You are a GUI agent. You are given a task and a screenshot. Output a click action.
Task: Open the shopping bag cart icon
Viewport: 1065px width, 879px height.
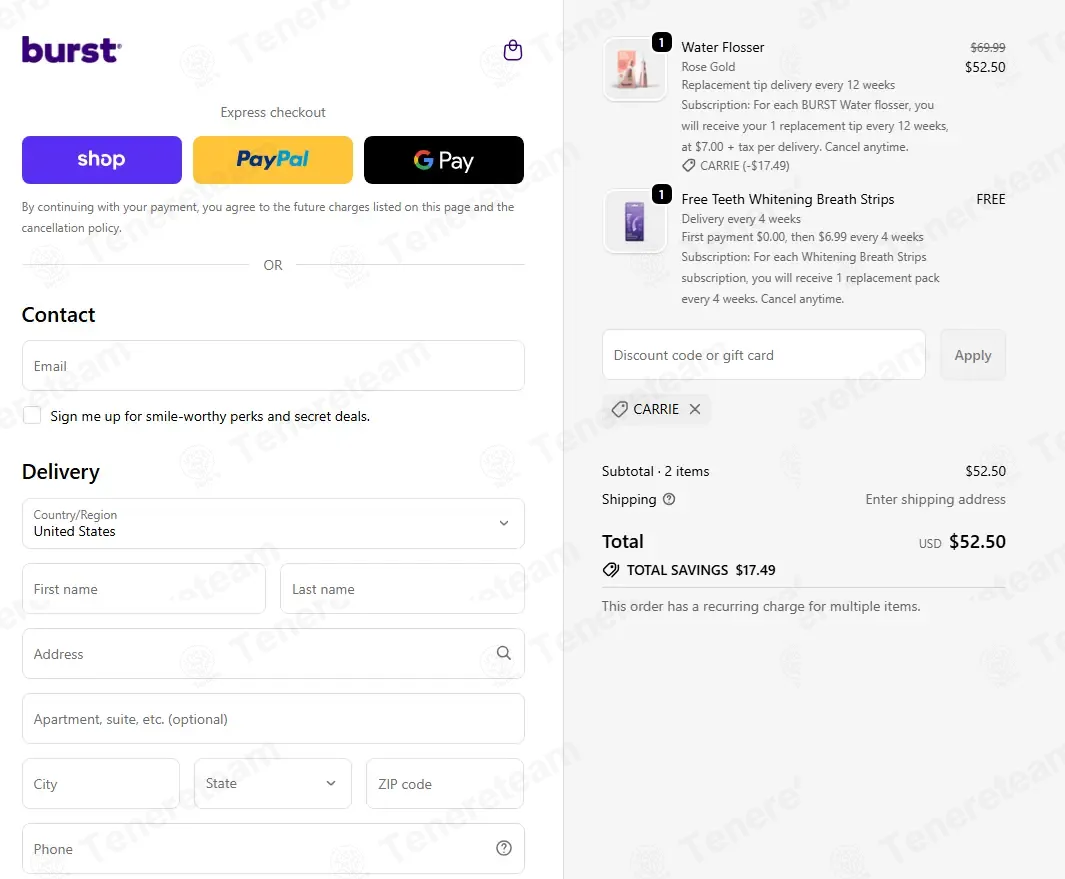click(x=513, y=50)
